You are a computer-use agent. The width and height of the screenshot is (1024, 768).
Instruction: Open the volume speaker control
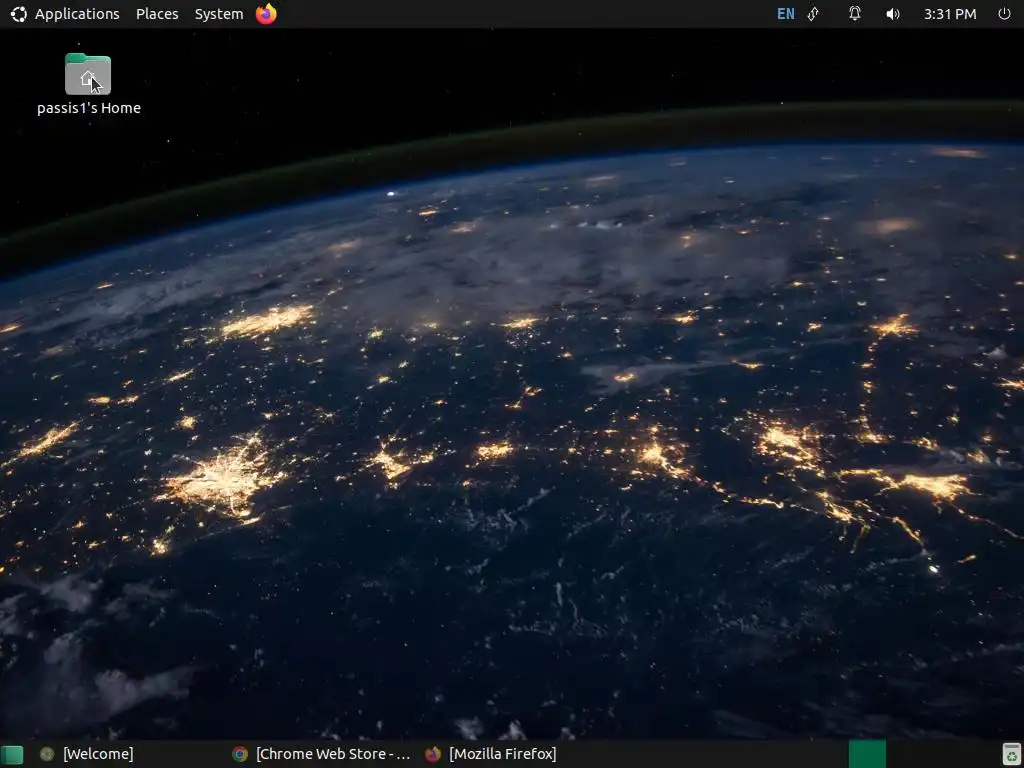[x=893, y=14]
